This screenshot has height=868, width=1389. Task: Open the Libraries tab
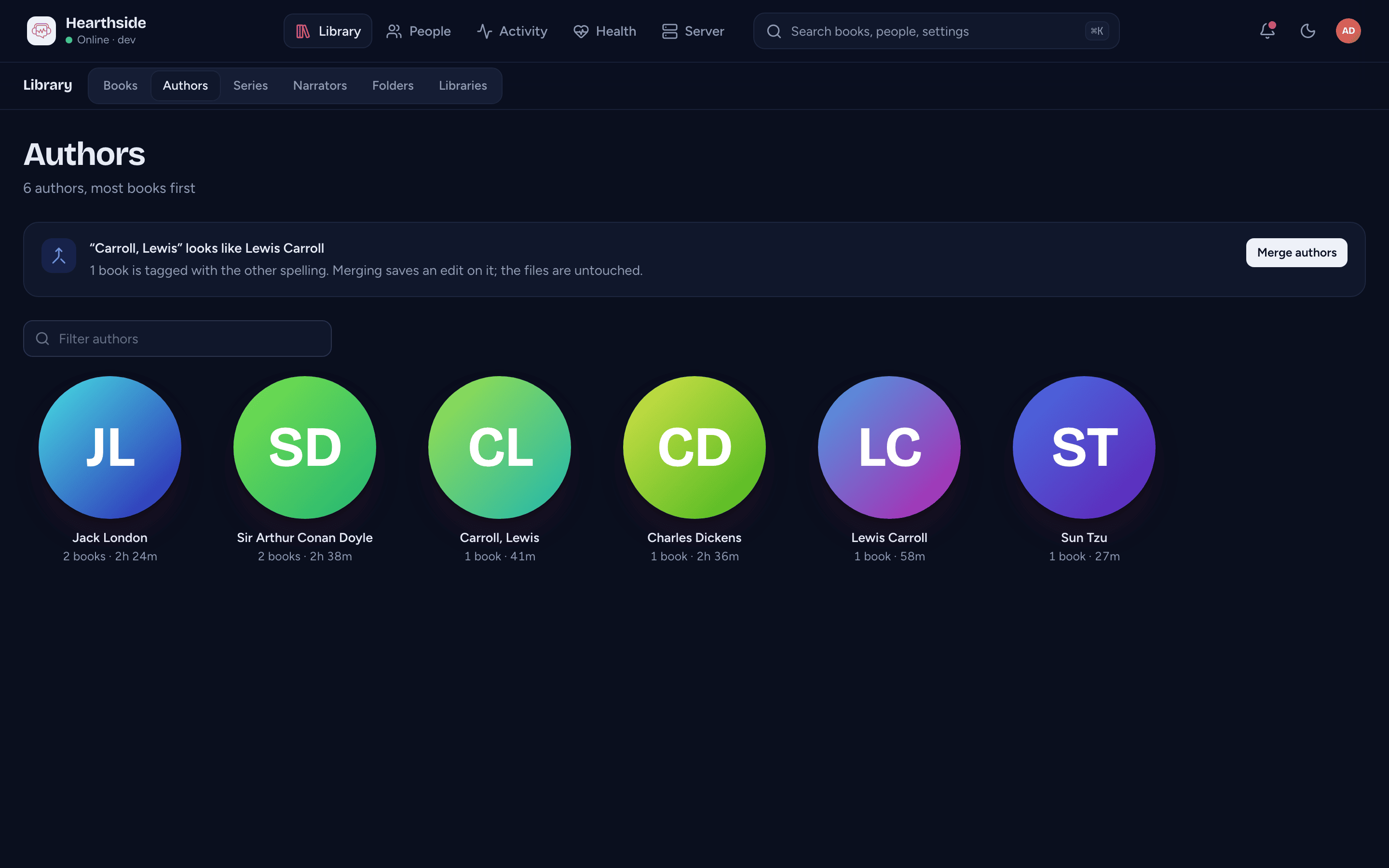point(463,85)
